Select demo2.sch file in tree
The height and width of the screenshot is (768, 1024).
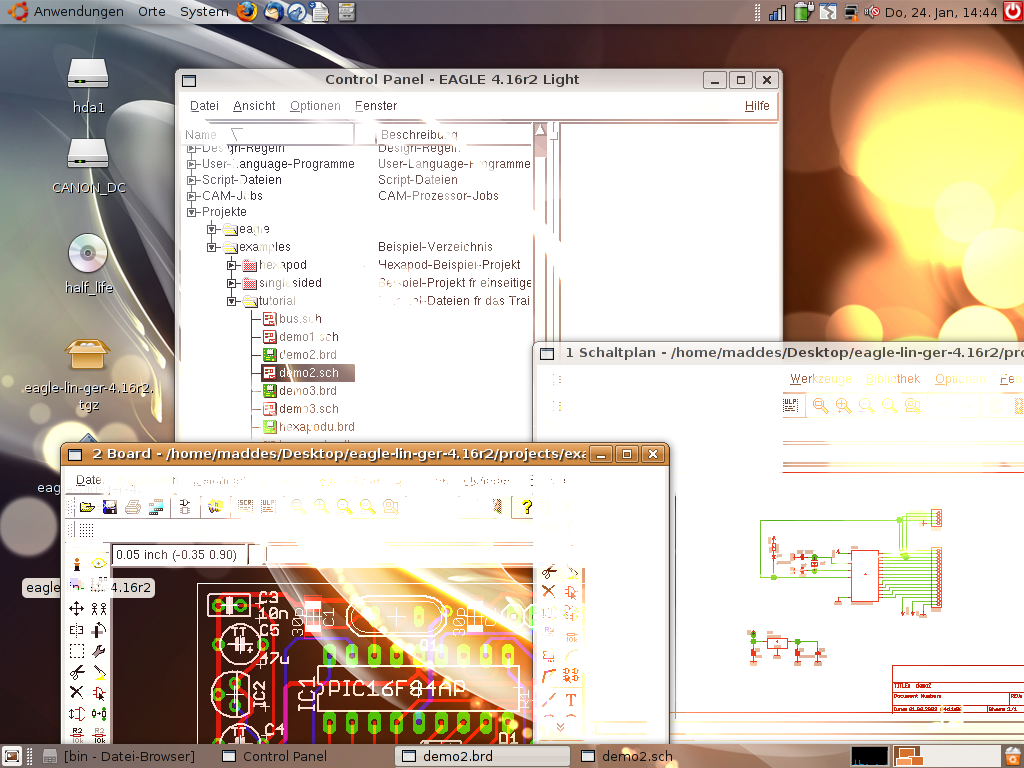tap(308, 373)
